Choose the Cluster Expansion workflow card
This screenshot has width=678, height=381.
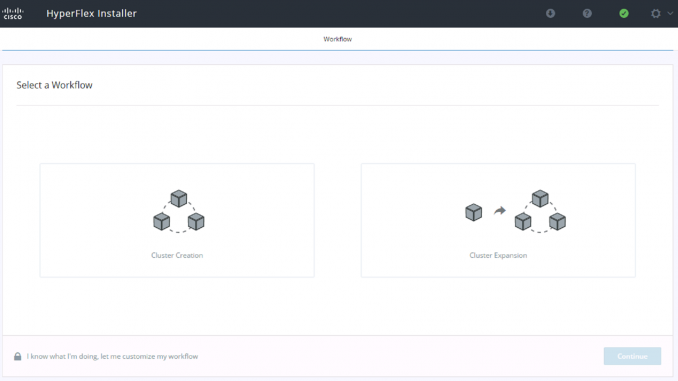[498, 220]
